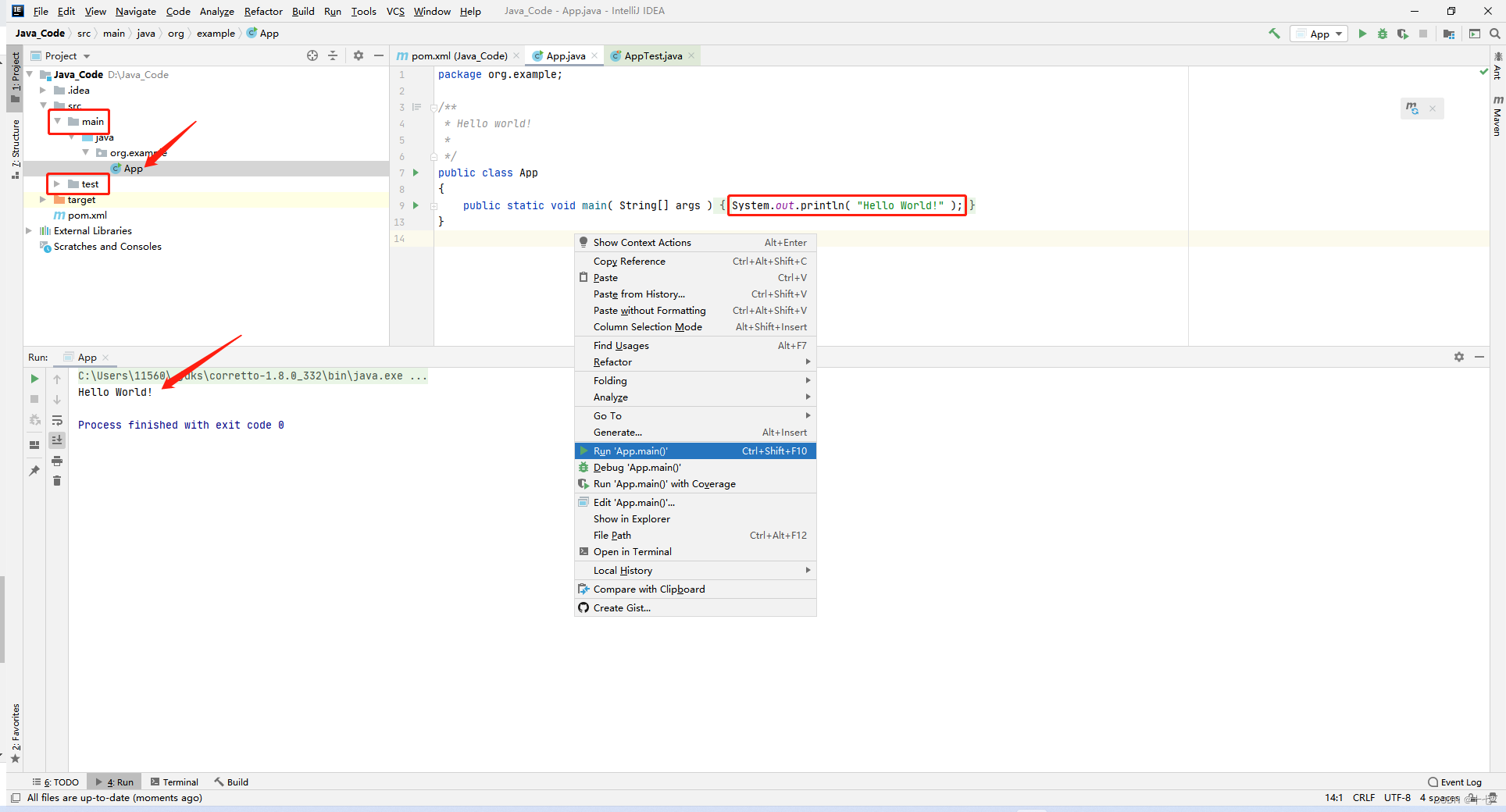Choose Debug 'App.main()' from context menu
The image size is (1506, 812).
[x=695, y=467]
